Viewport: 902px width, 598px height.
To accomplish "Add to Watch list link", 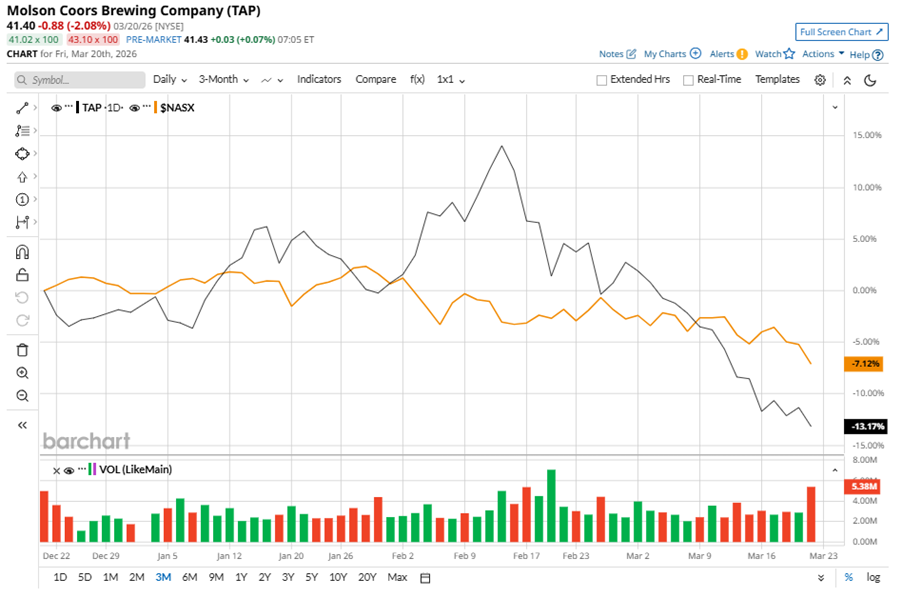I will [x=775, y=53].
